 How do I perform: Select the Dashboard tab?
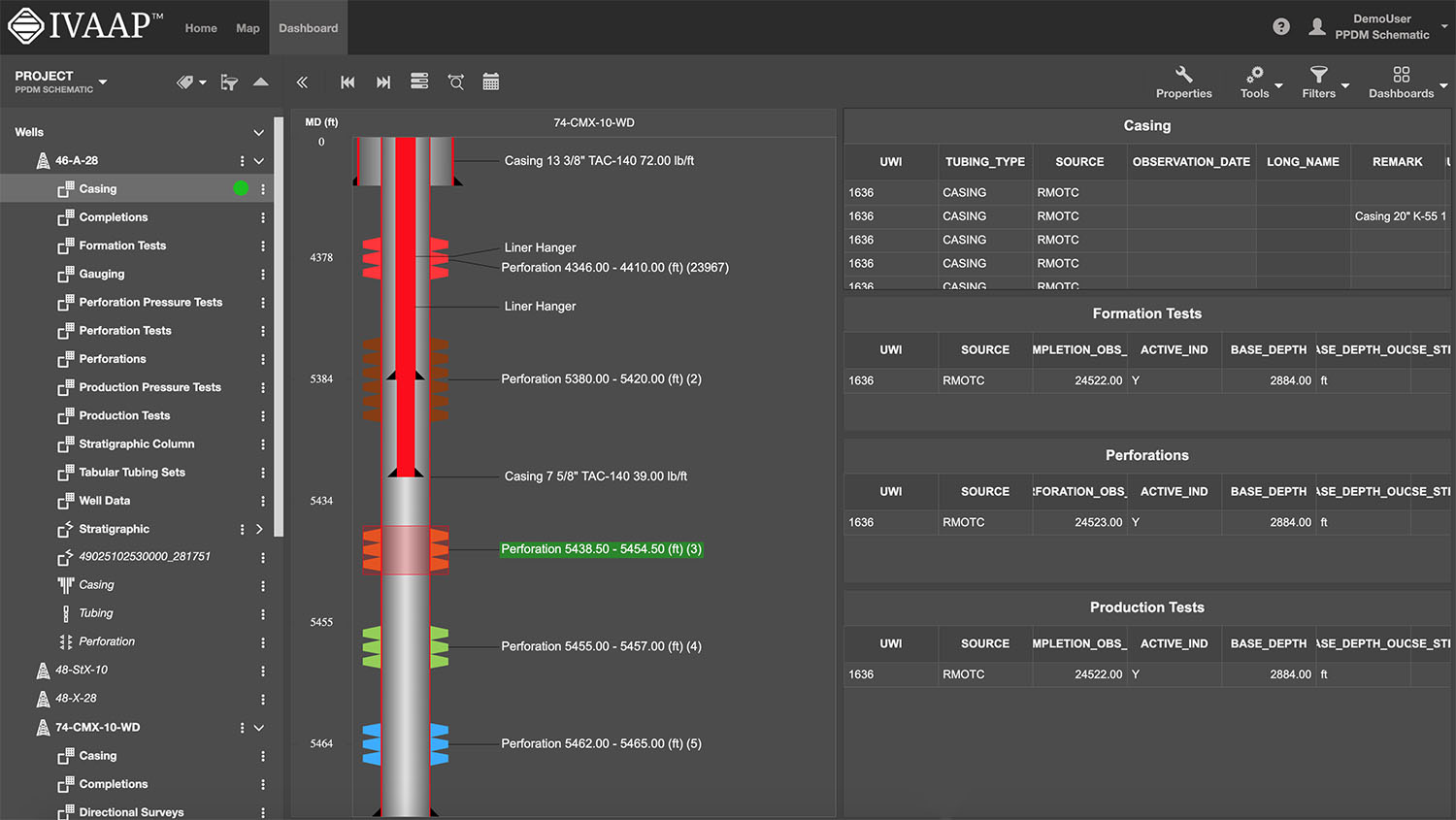309,28
